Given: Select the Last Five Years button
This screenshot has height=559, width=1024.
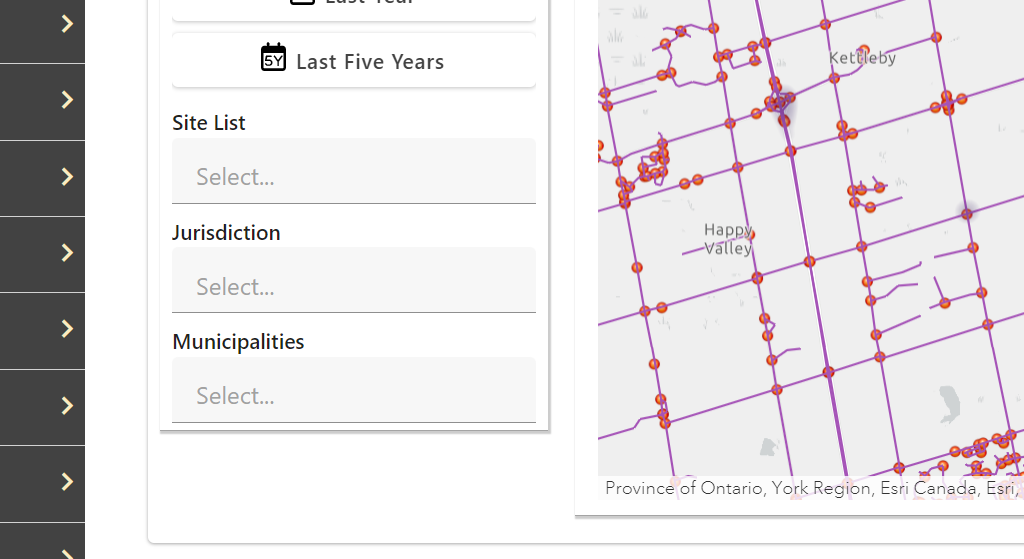Looking at the screenshot, I should pos(354,61).
